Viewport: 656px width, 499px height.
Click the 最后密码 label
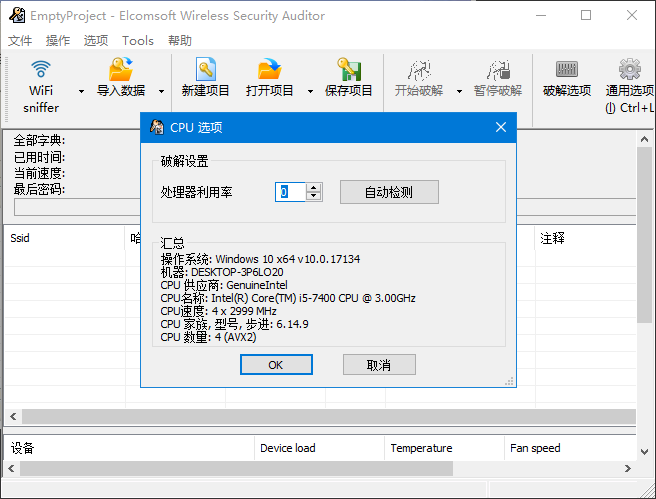39,189
